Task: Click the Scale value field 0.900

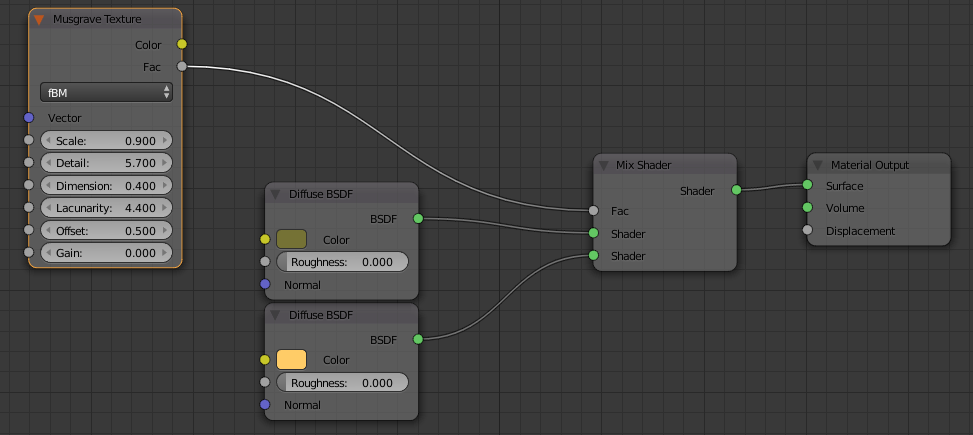Action: (x=106, y=141)
